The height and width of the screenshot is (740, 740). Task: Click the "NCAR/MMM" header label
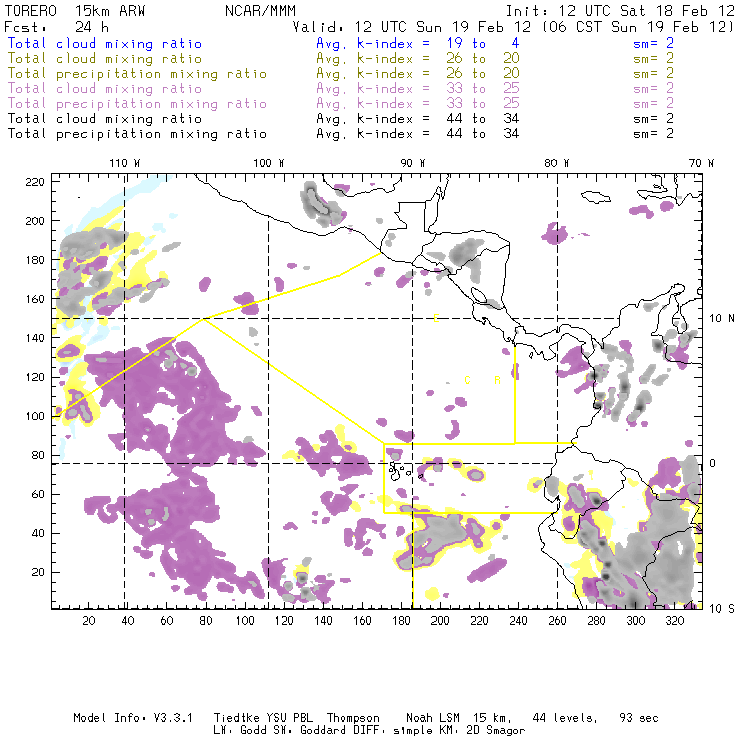[x=260, y=11]
